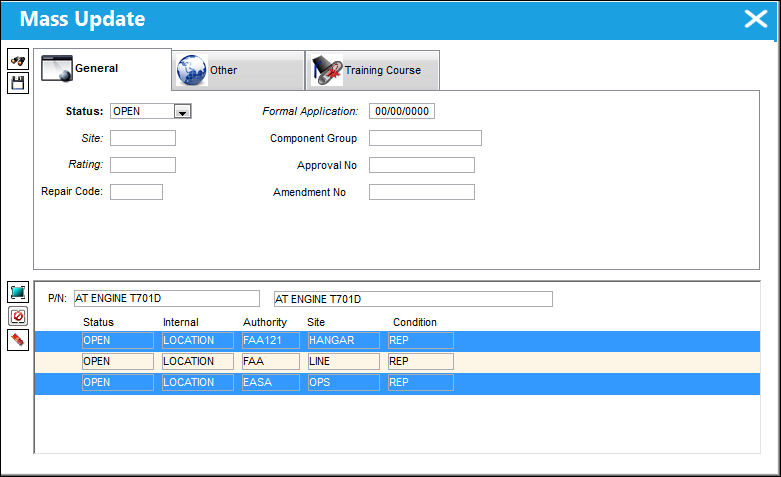Click the OPS site cell
The image size is (781, 477).
[x=344, y=382]
